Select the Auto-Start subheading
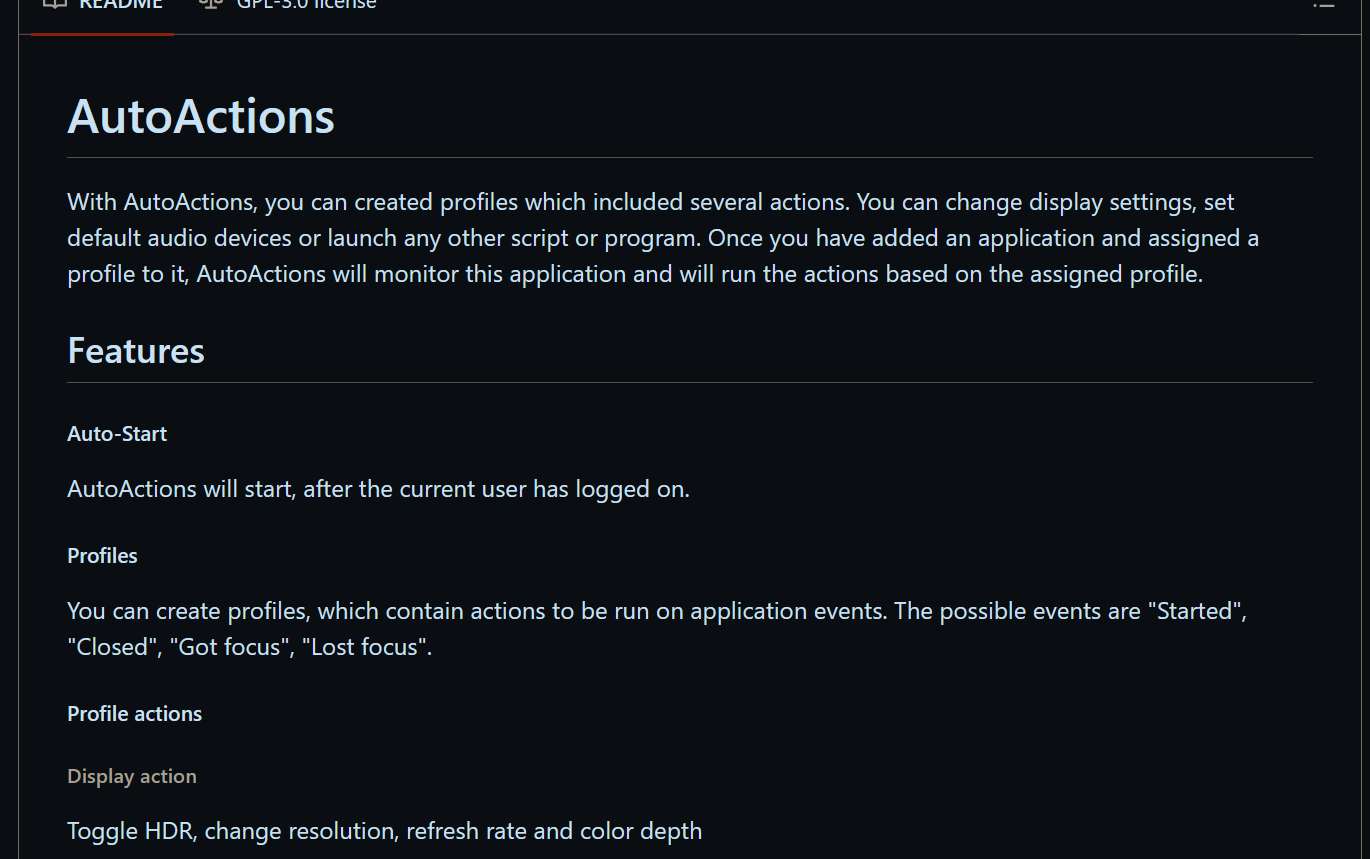Image resolution: width=1370 pixels, height=859 pixels. point(117,434)
